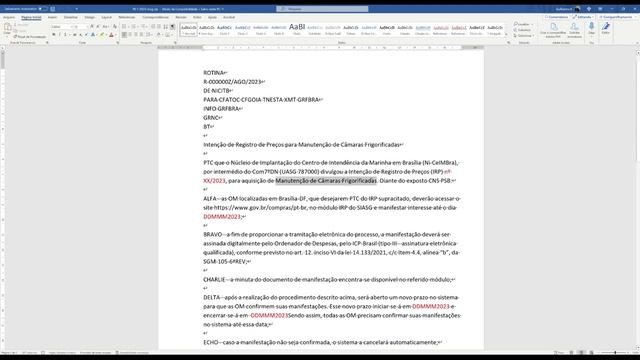Click the numbered list icon

coord(134,27)
